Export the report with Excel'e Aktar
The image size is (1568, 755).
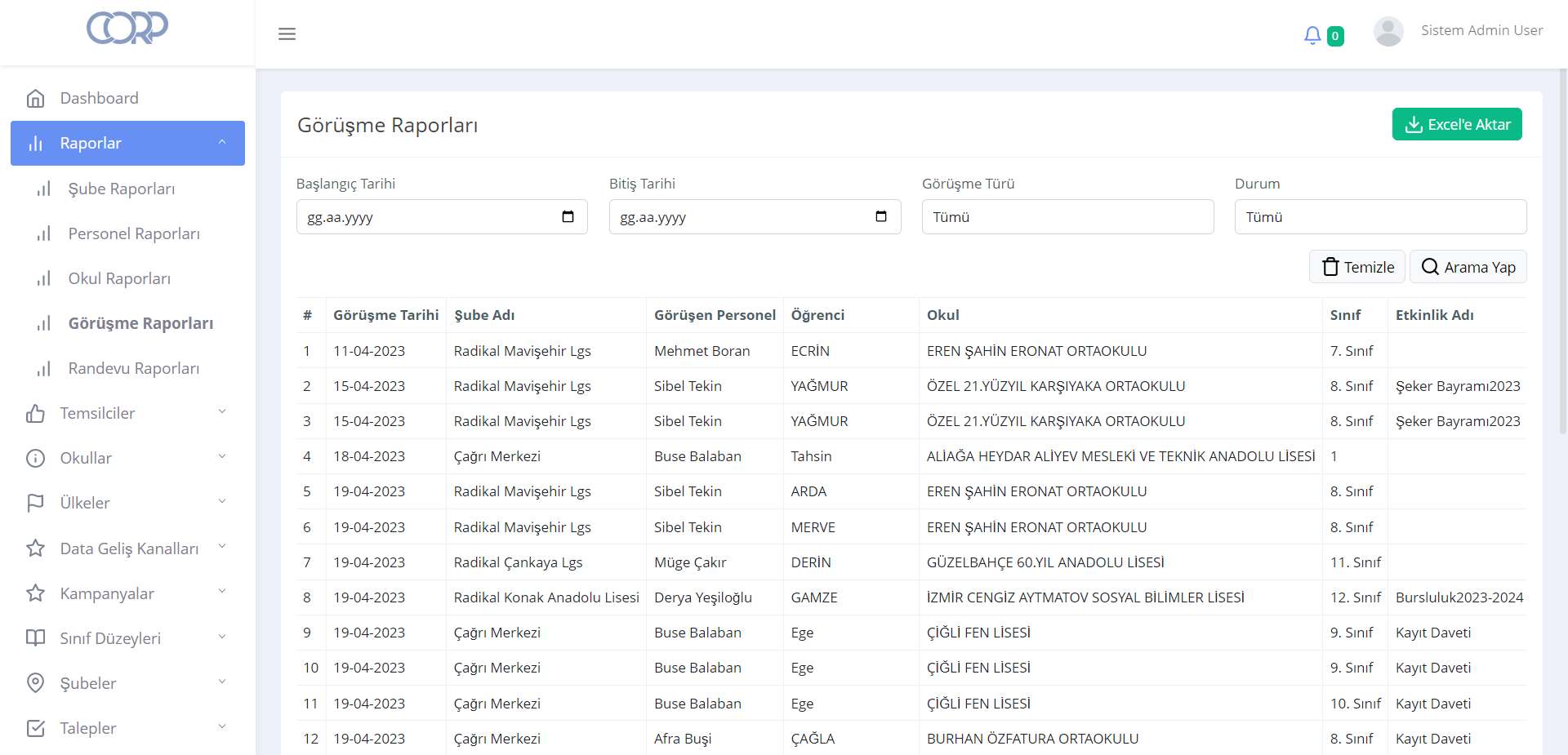coord(1456,124)
